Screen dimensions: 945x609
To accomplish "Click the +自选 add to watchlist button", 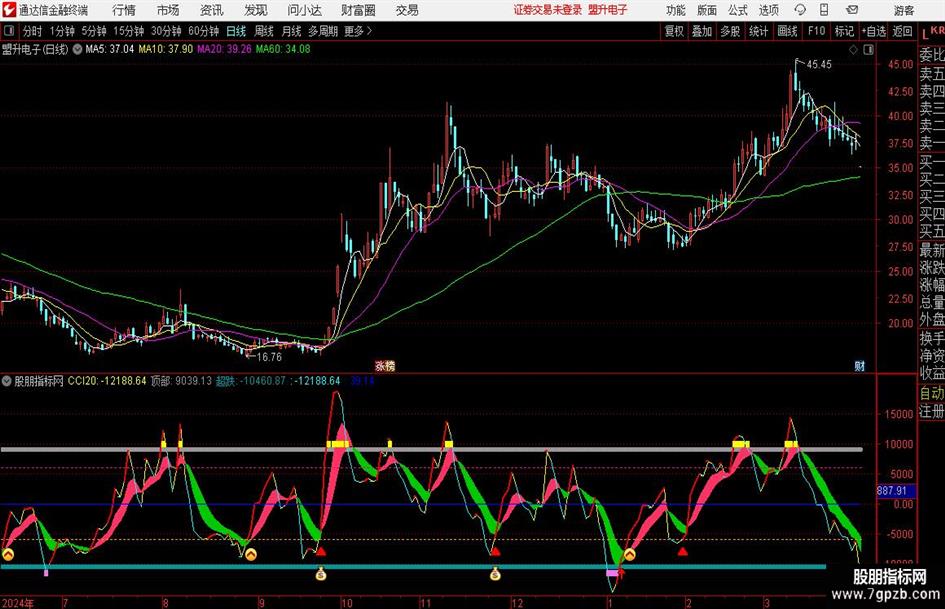I will click(x=874, y=31).
